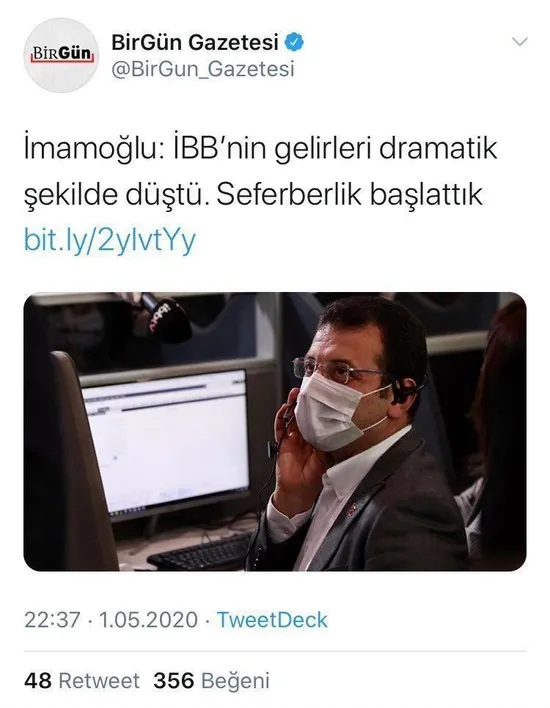Viewport: 550px width, 708px height.
Task: Click the blue verified badge
Action: (x=294, y=42)
